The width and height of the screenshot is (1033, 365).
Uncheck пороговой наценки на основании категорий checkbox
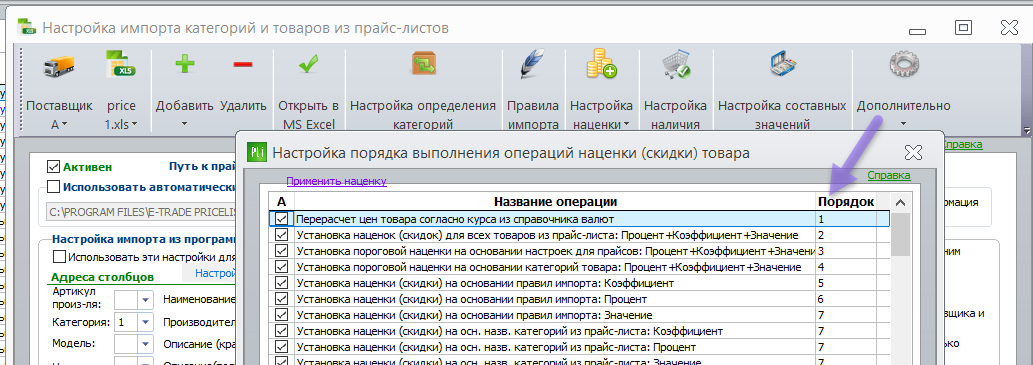(x=282, y=267)
